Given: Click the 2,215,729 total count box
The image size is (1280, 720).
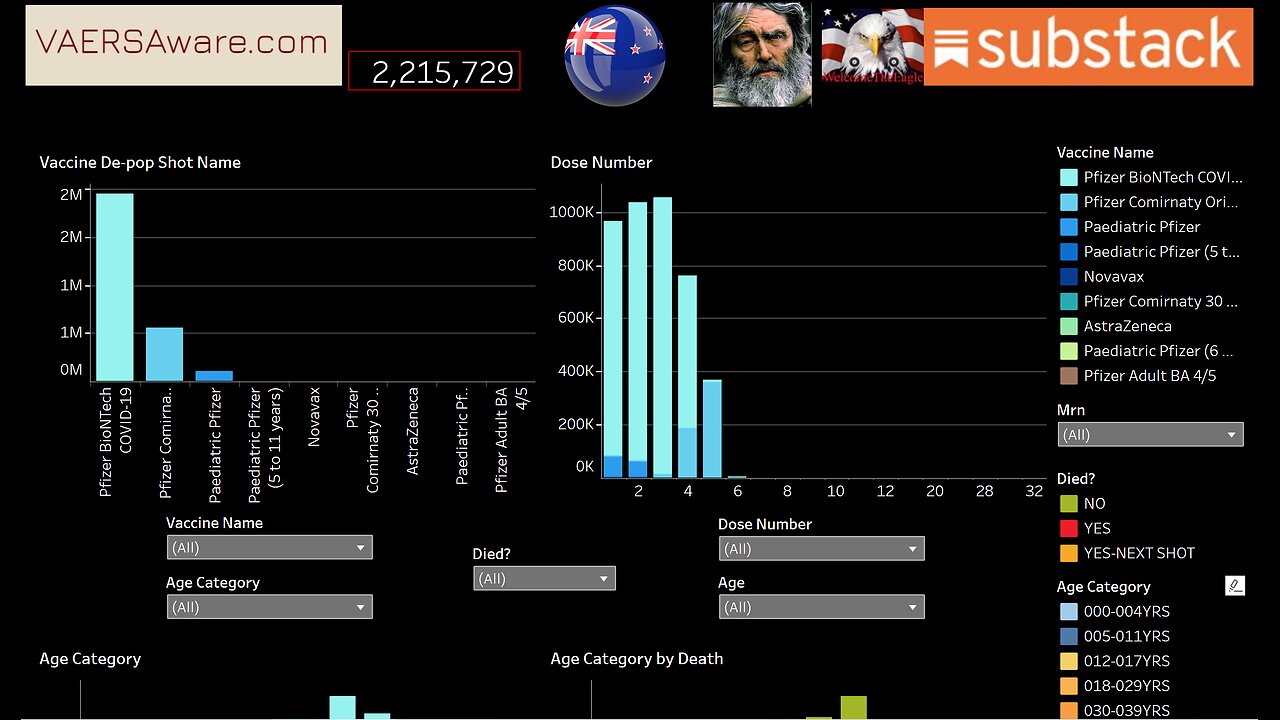Looking at the screenshot, I should [434, 71].
